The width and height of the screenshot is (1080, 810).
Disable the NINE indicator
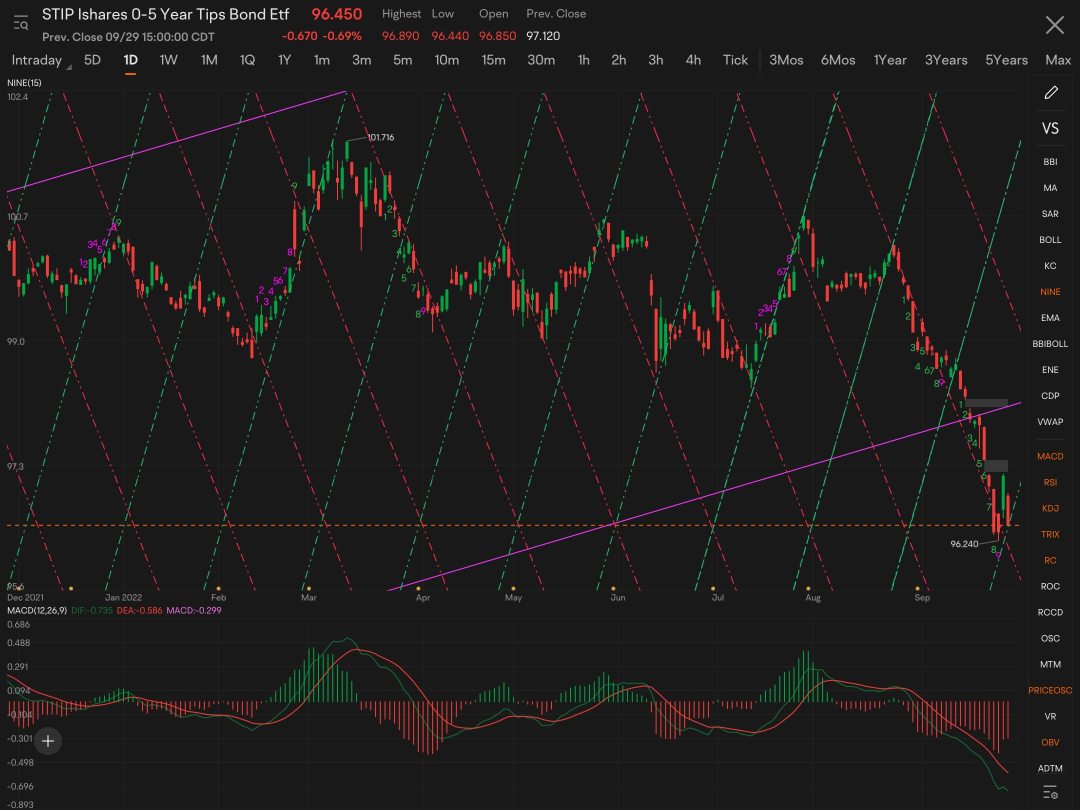[1050, 291]
